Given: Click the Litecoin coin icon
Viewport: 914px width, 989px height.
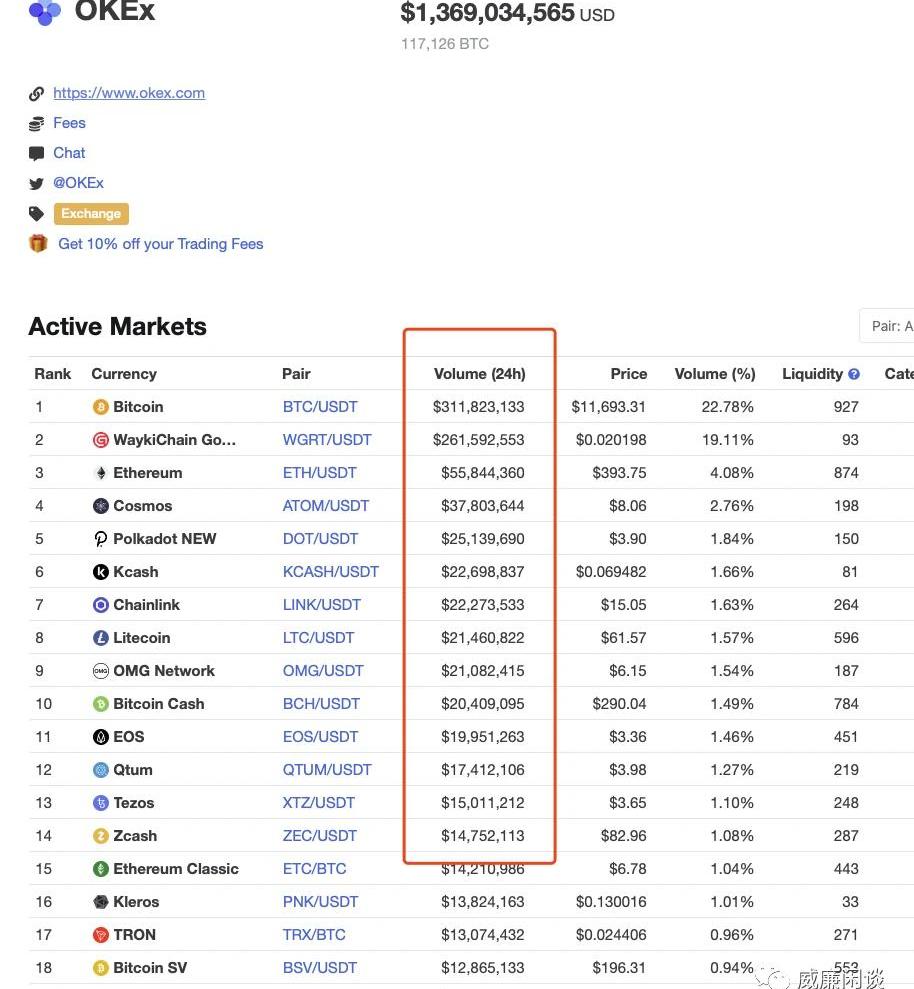Looking at the screenshot, I should pos(101,638).
